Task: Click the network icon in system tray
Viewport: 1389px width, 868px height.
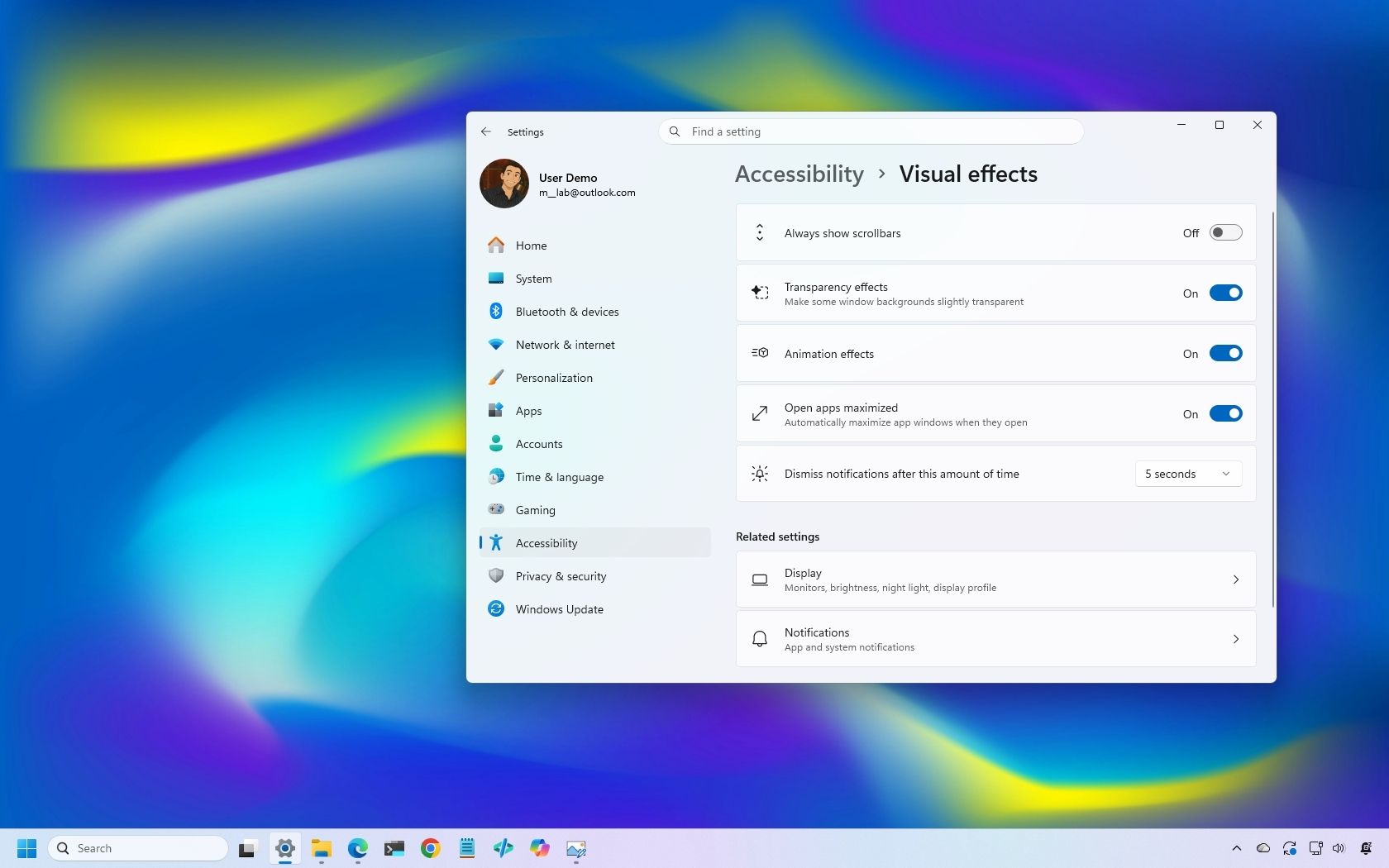Action: [1315, 848]
